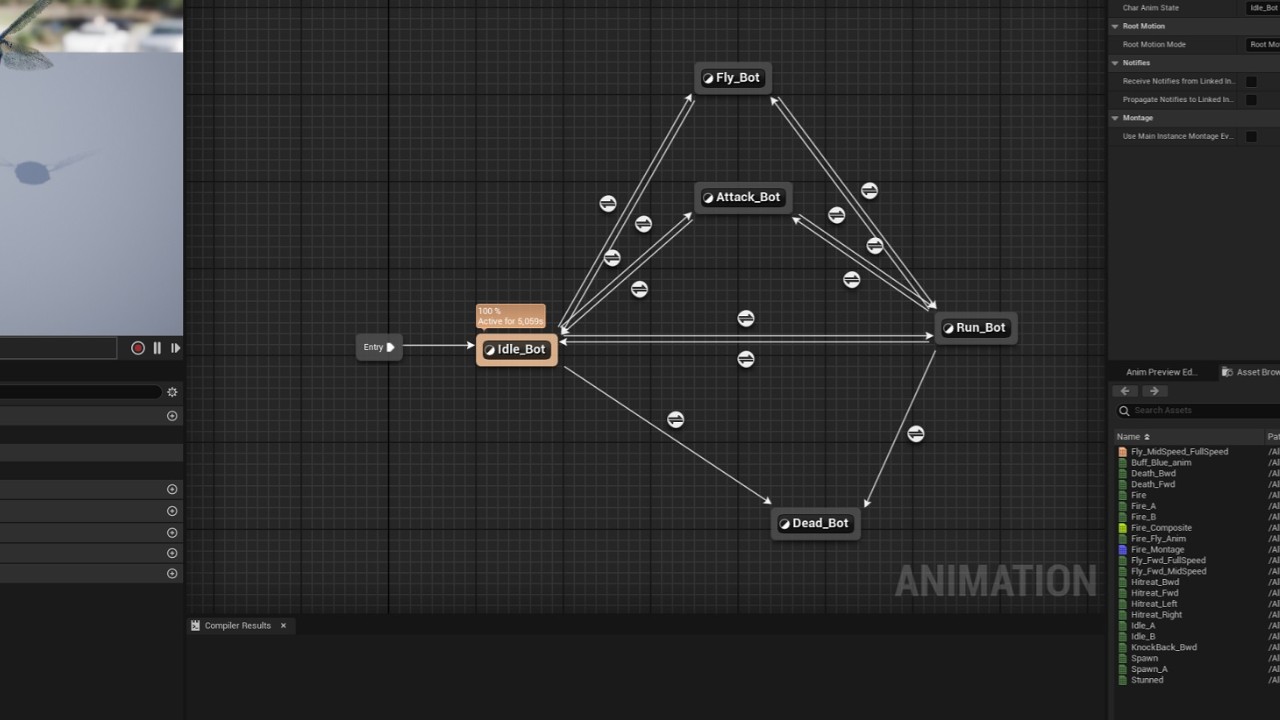1280x720 pixels.
Task: Step forward one frame in the preview
Action: (x=176, y=348)
